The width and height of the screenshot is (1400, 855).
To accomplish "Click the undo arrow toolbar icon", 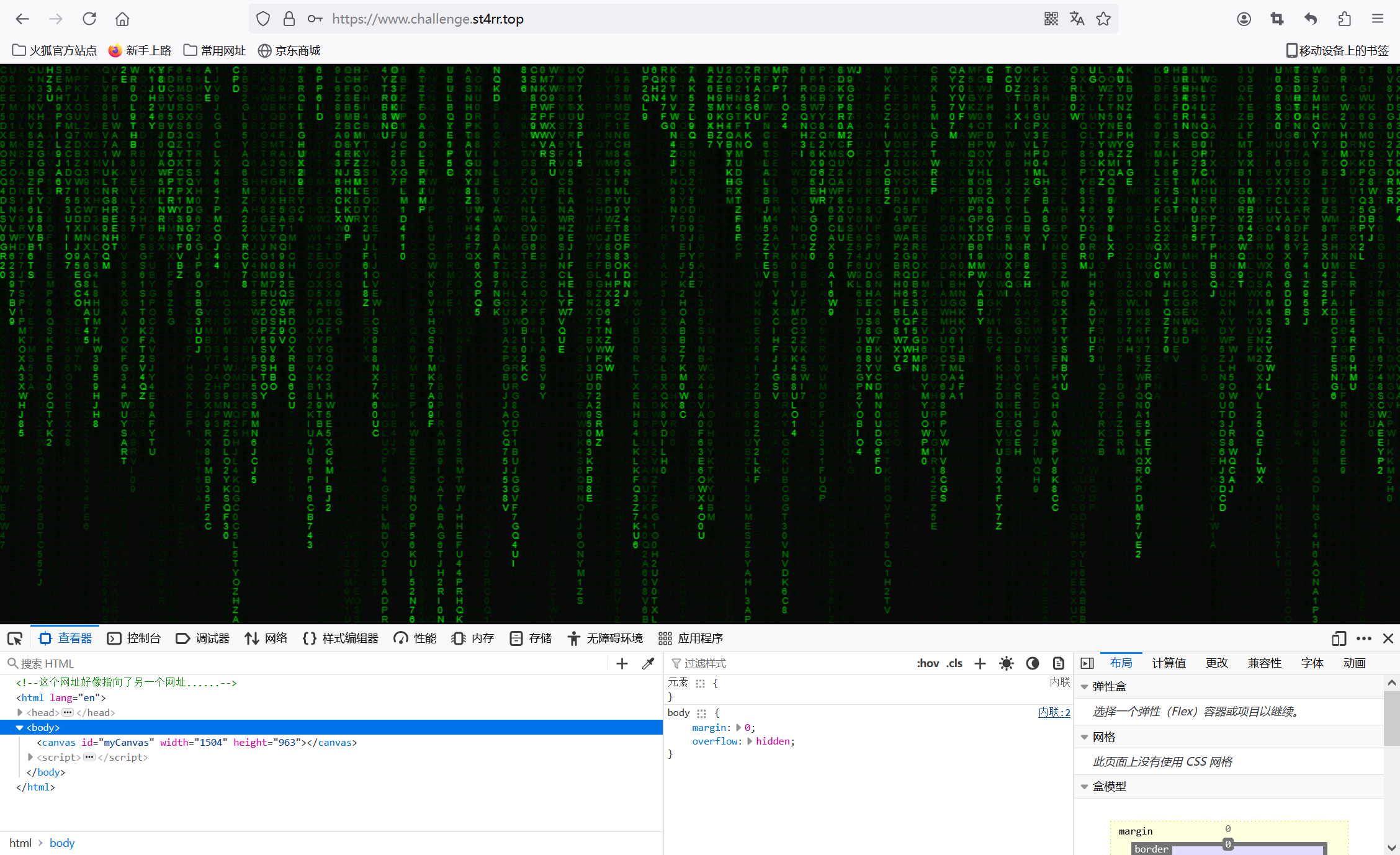I will [1311, 19].
